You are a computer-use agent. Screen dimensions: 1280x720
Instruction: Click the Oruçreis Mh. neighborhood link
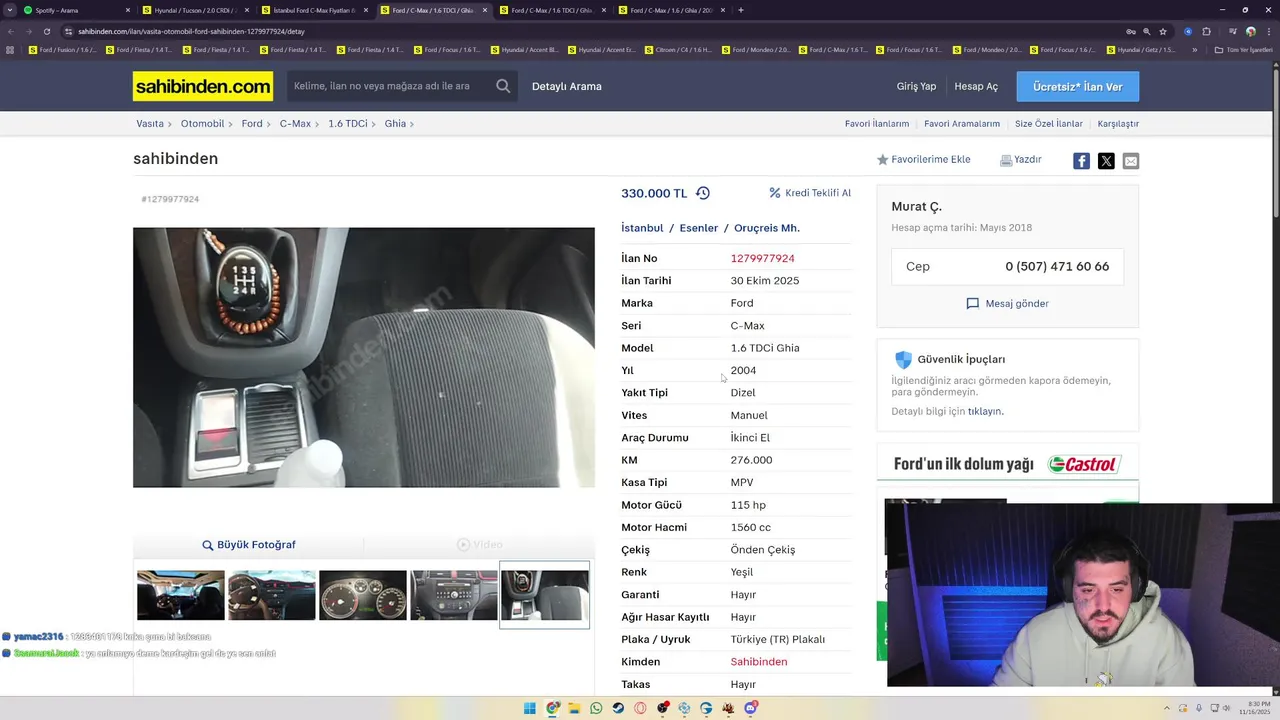[767, 228]
